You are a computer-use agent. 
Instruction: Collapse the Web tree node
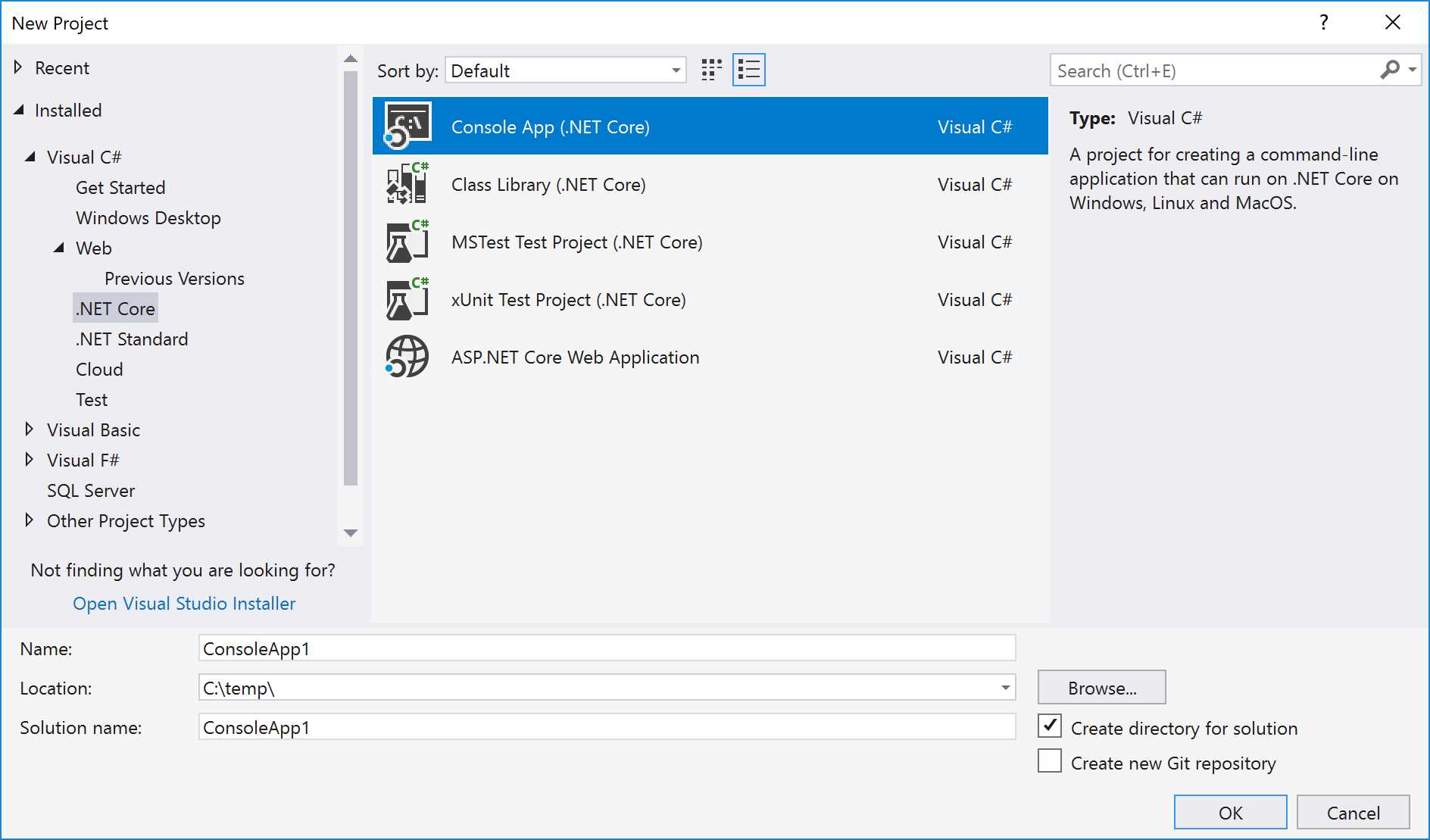57,248
